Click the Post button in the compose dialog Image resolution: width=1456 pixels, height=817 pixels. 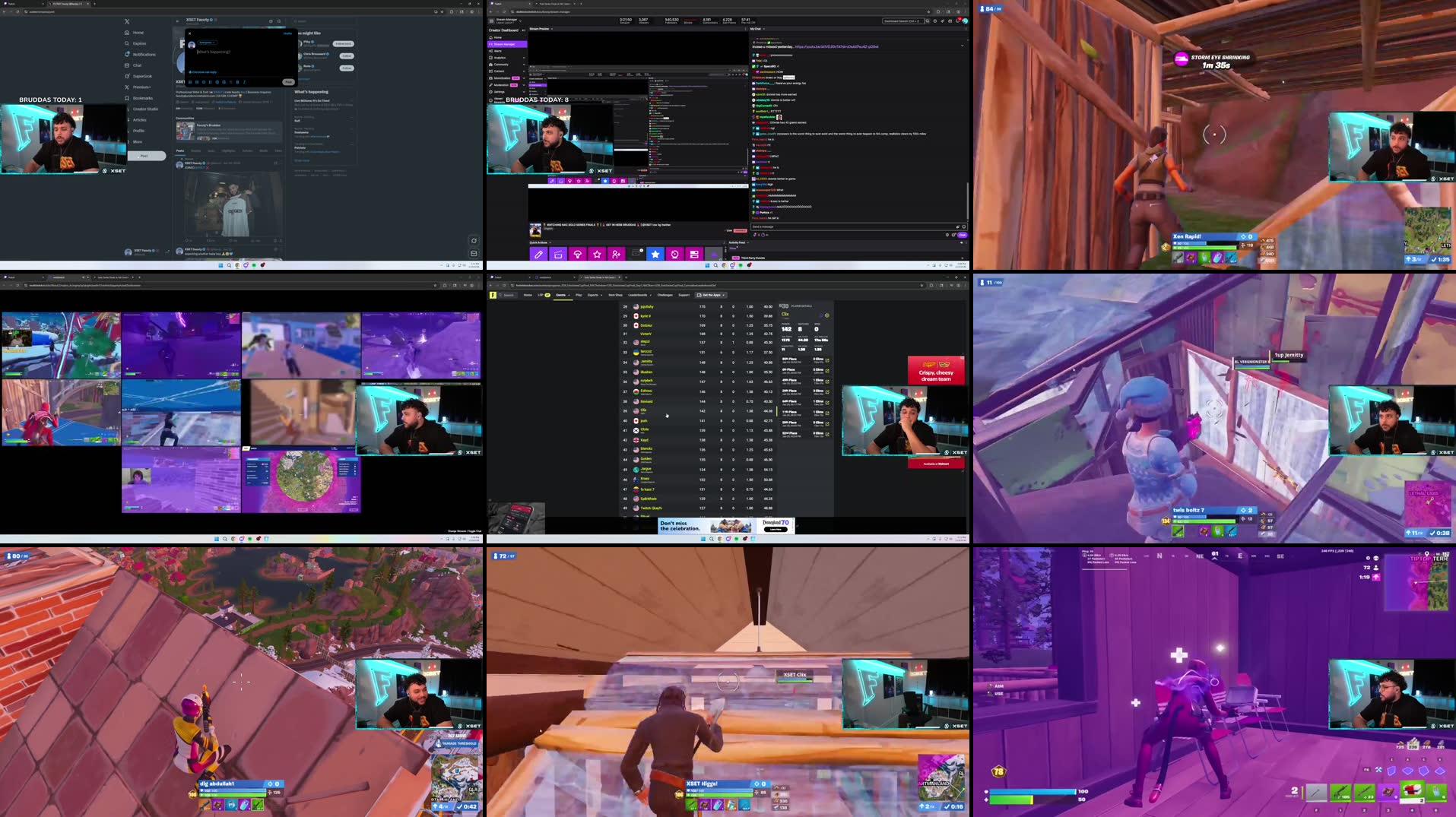click(288, 82)
